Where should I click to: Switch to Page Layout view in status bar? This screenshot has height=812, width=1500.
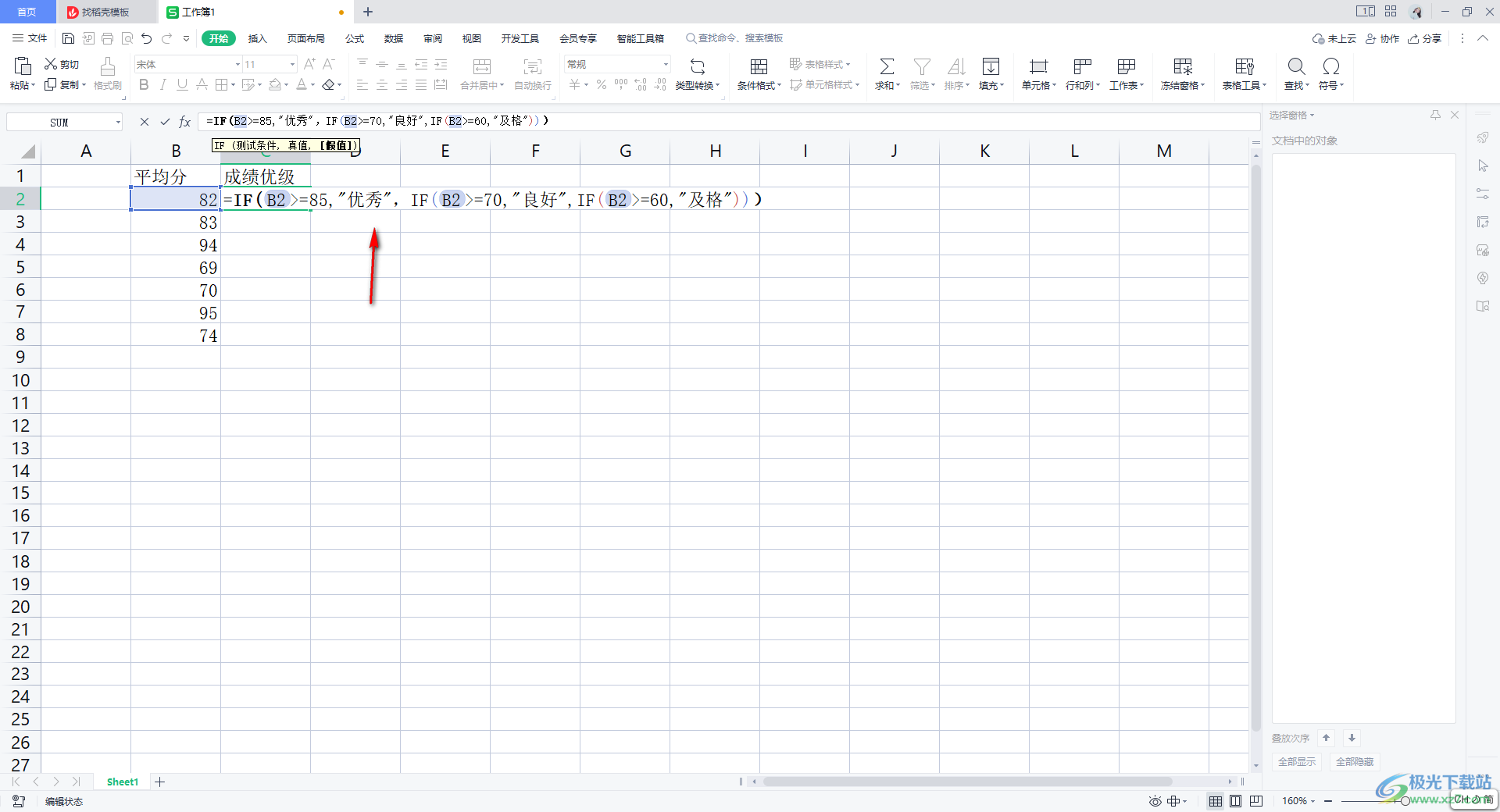[x=1235, y=801]
